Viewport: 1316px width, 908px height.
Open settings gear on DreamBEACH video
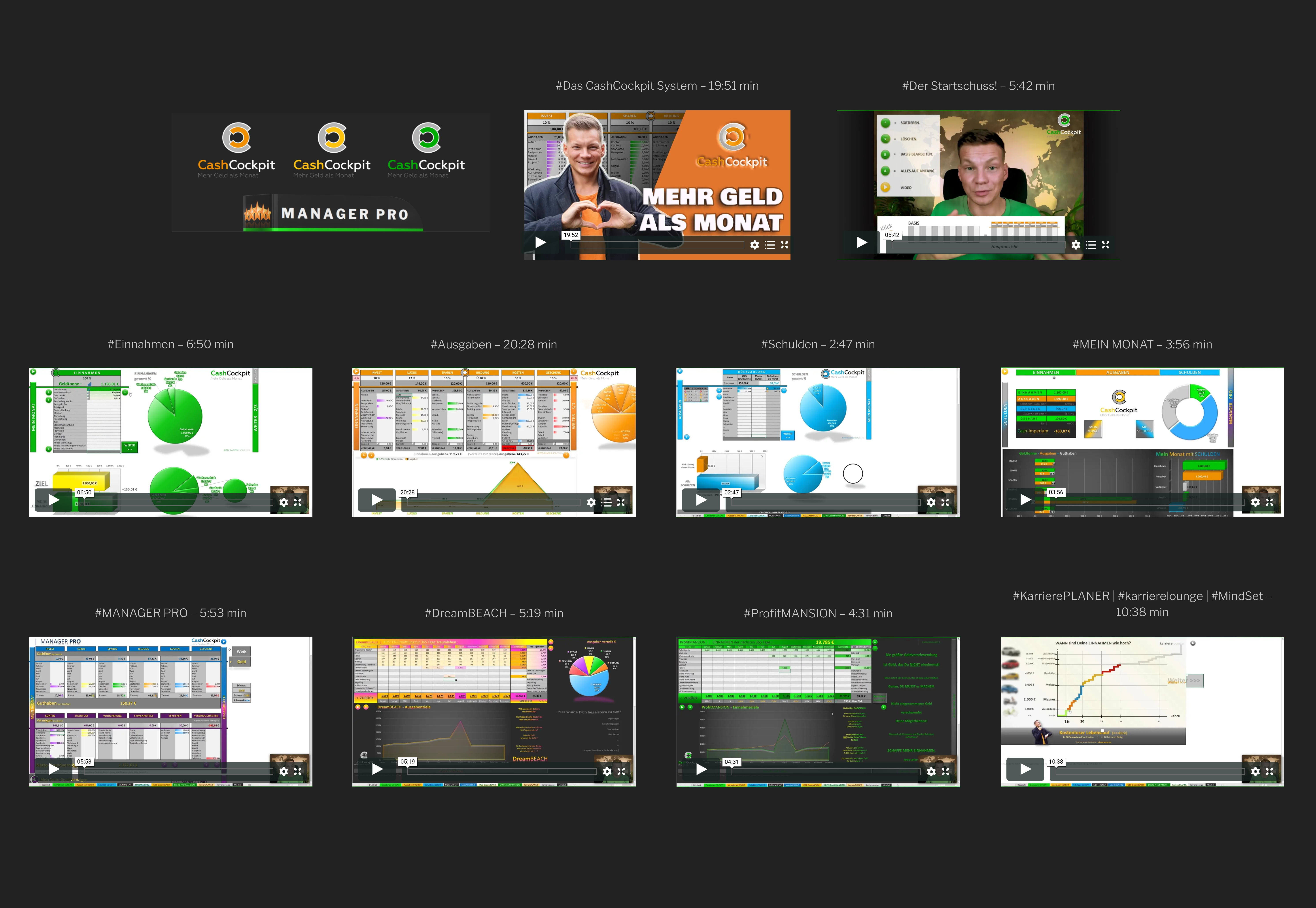point(607,772)
